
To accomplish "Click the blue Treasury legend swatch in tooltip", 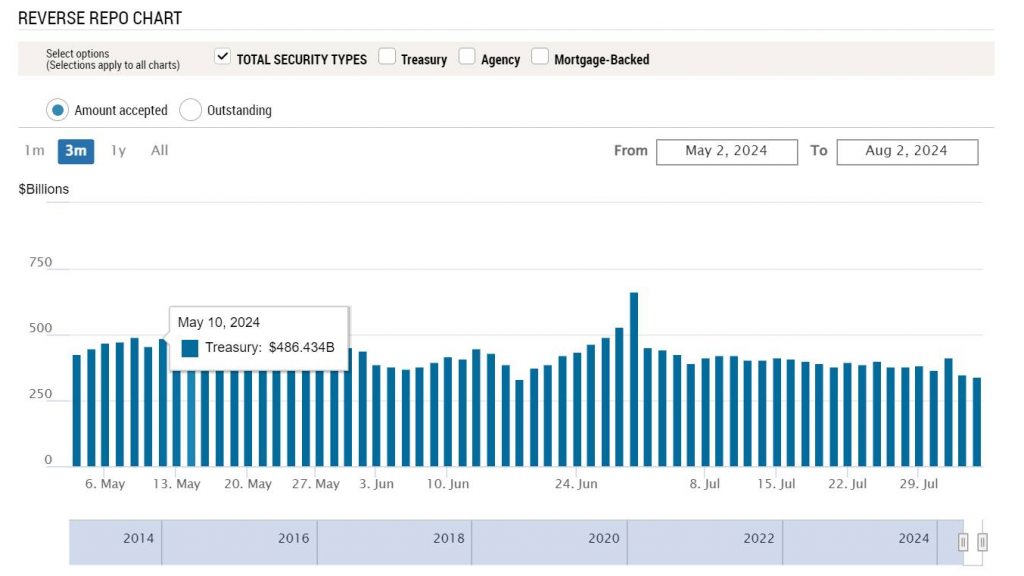I will (x=190, y=348).
